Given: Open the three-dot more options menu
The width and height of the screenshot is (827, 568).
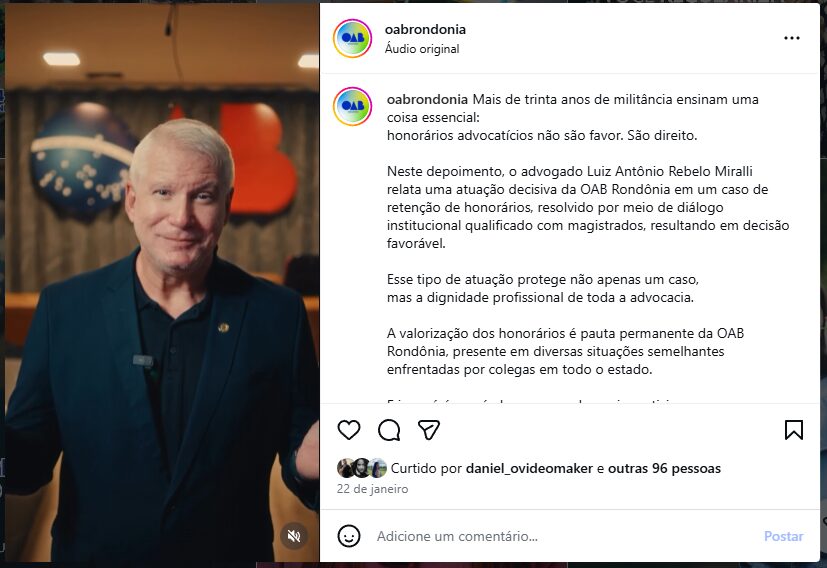Looking at the screenshot, I should pyautogui.click(x=791, y=38).
